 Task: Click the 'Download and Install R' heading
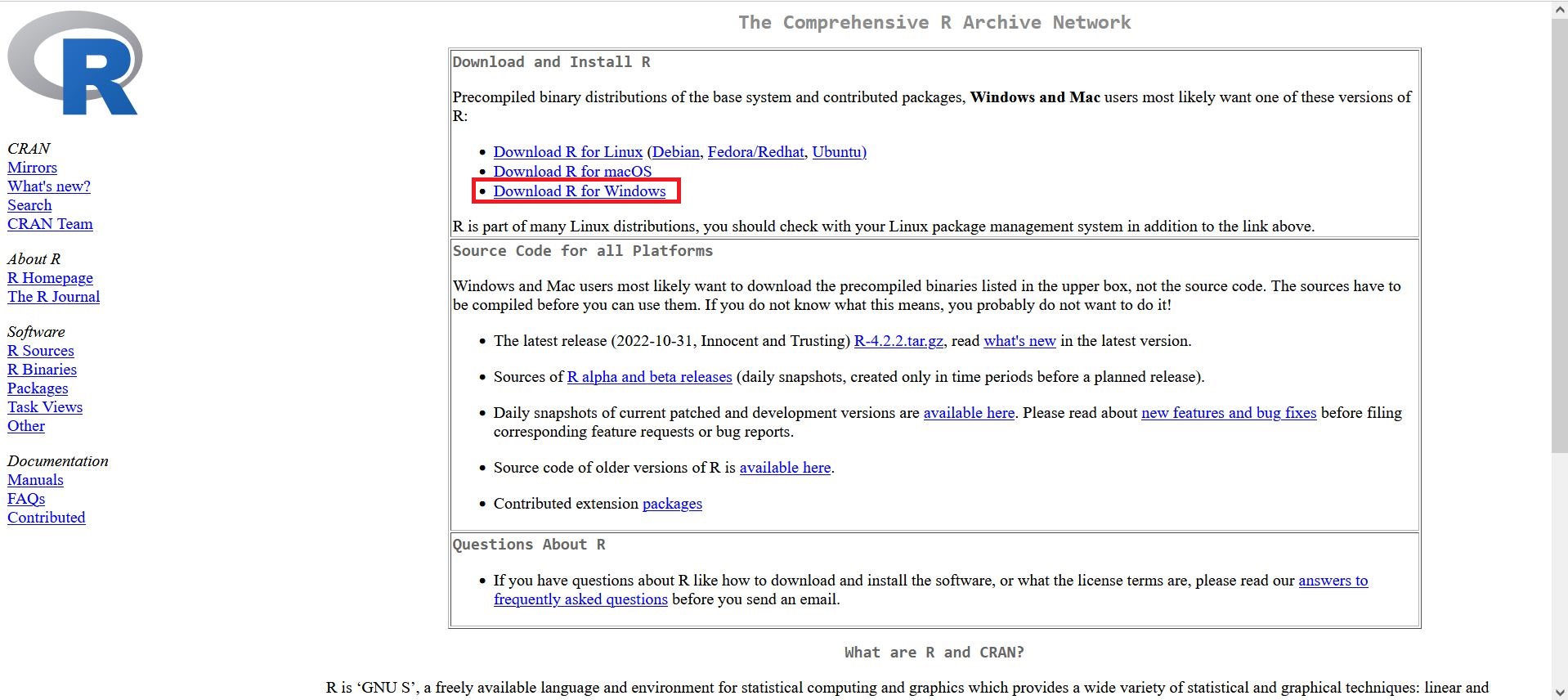[x=551, y=62]
